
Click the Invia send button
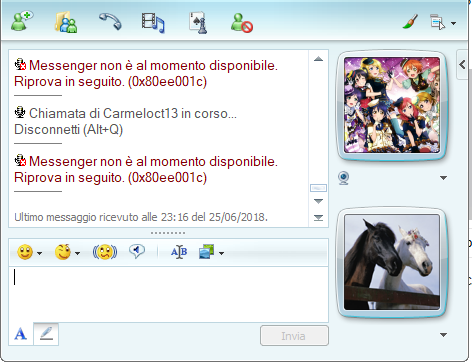(x=294, y=336)
